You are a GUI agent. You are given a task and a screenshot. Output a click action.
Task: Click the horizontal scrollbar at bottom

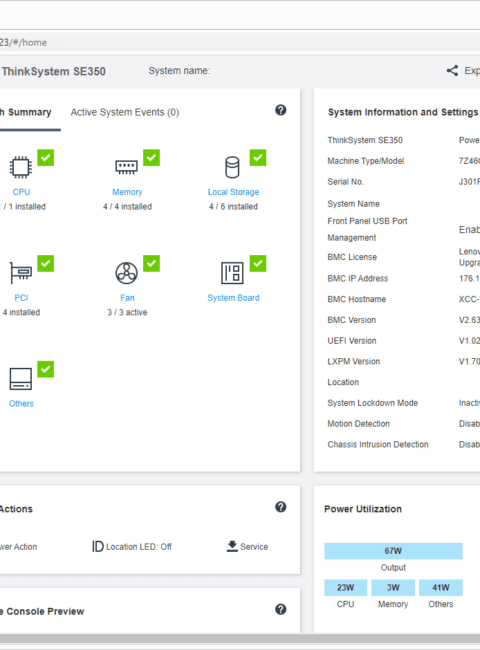[x=240, y=638]
